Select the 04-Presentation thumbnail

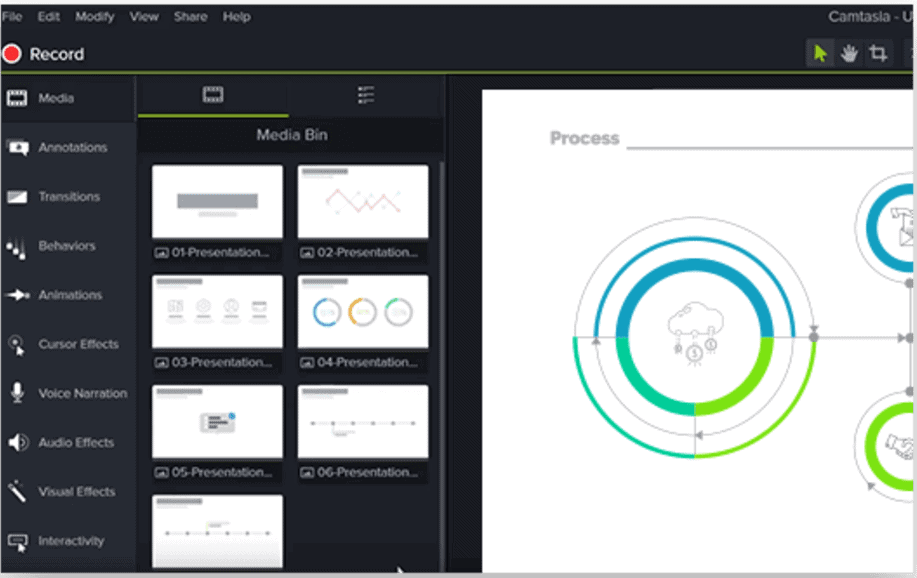363,312
